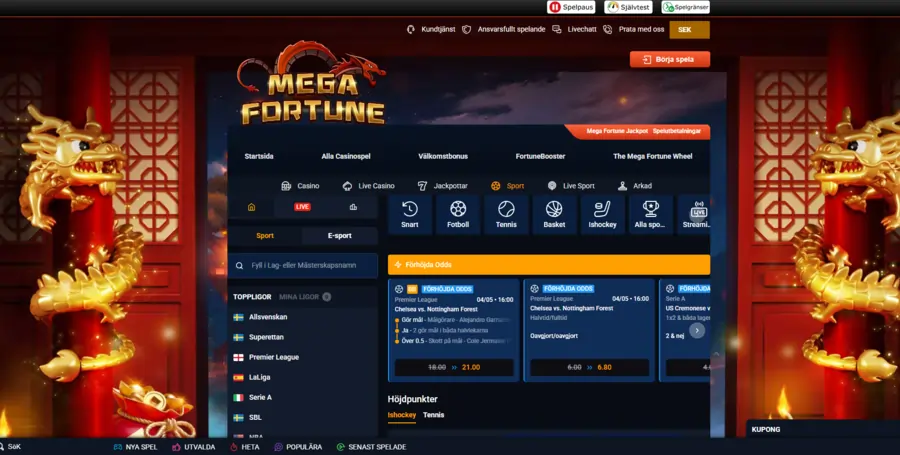
Task: Click the Prata med oss phone icon
Action: pyautogui.click(x=608, y=29)
